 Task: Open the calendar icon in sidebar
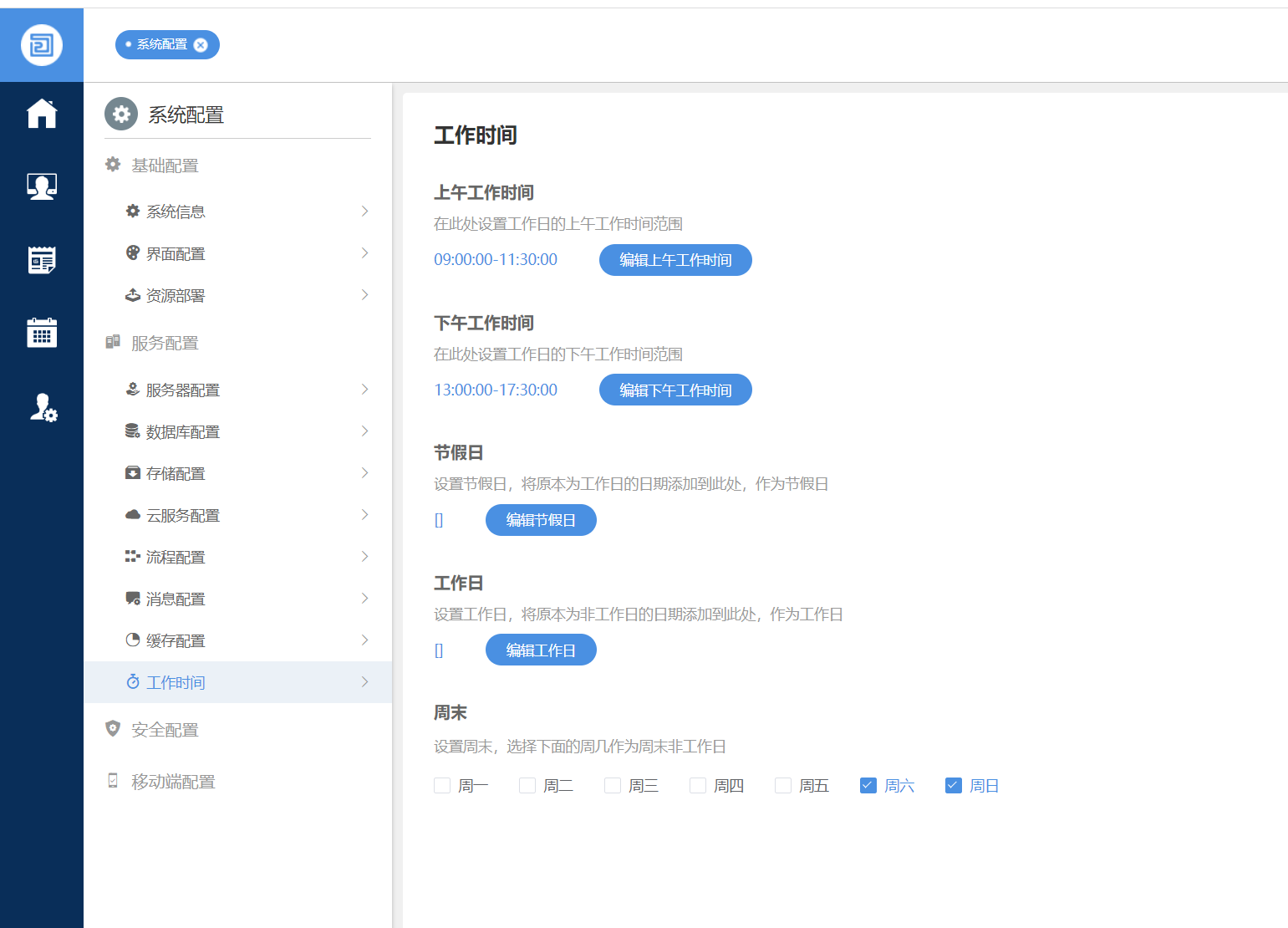pyautogui.click(x=42, y=333)
